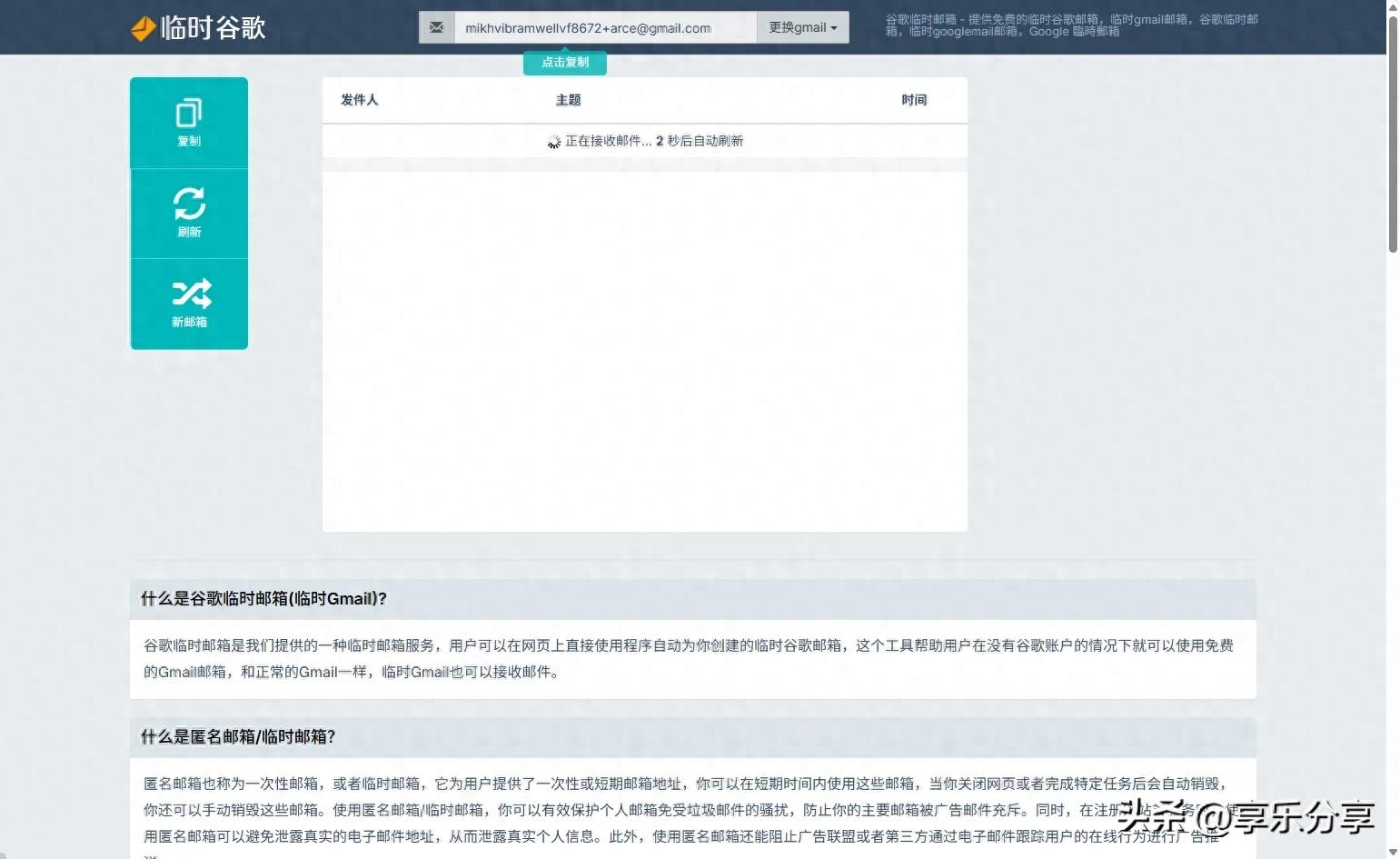Select the 发件人 column header
This screenshot has height=859, width=1400.
tap(359, 100)
